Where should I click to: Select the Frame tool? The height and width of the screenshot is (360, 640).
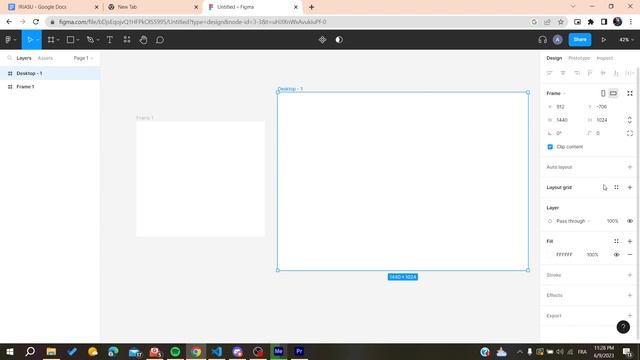(x=51, y=40)
